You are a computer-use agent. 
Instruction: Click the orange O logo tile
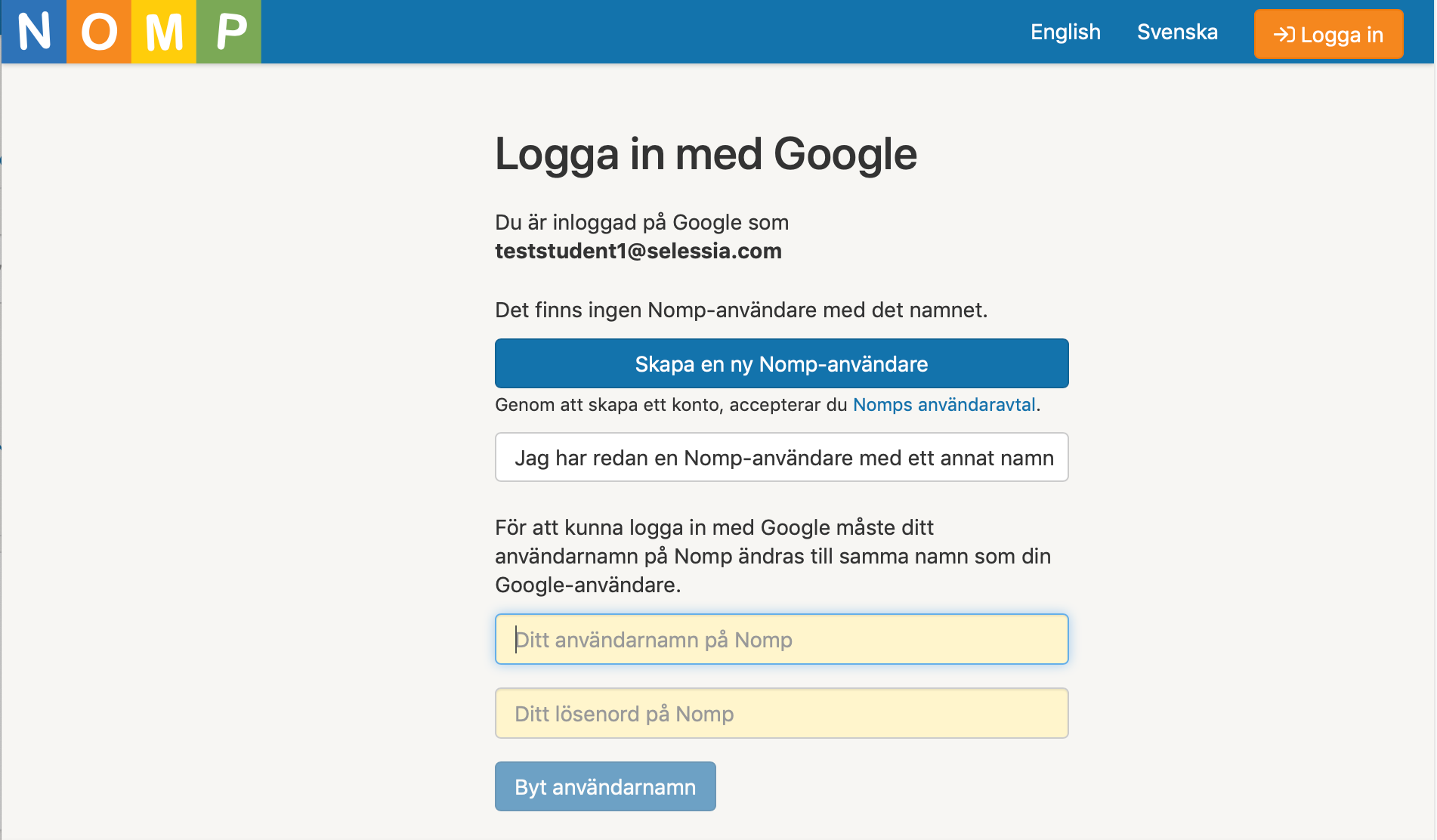(99, 32)
